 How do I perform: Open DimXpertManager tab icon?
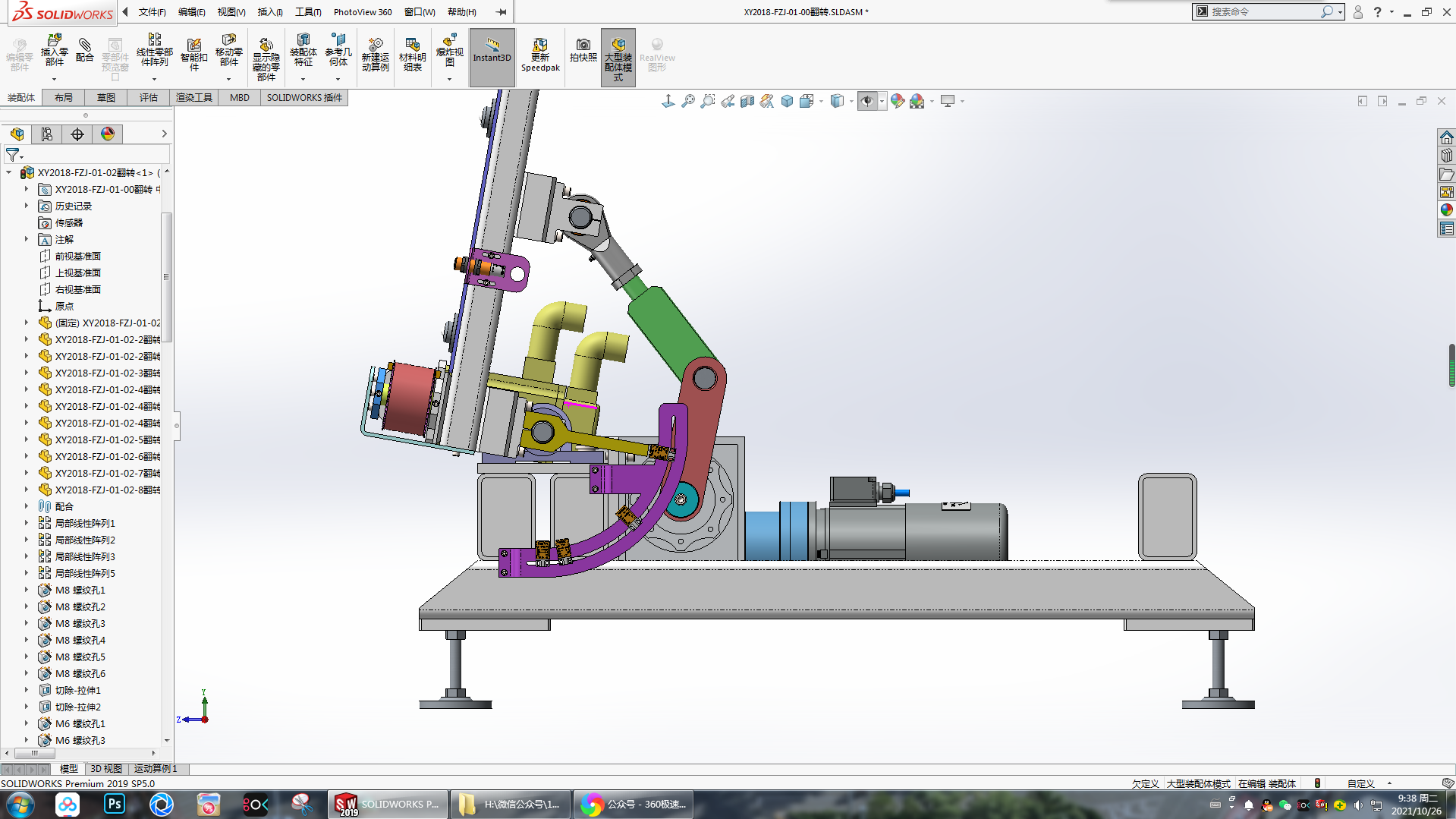click(x=77, y=134)
